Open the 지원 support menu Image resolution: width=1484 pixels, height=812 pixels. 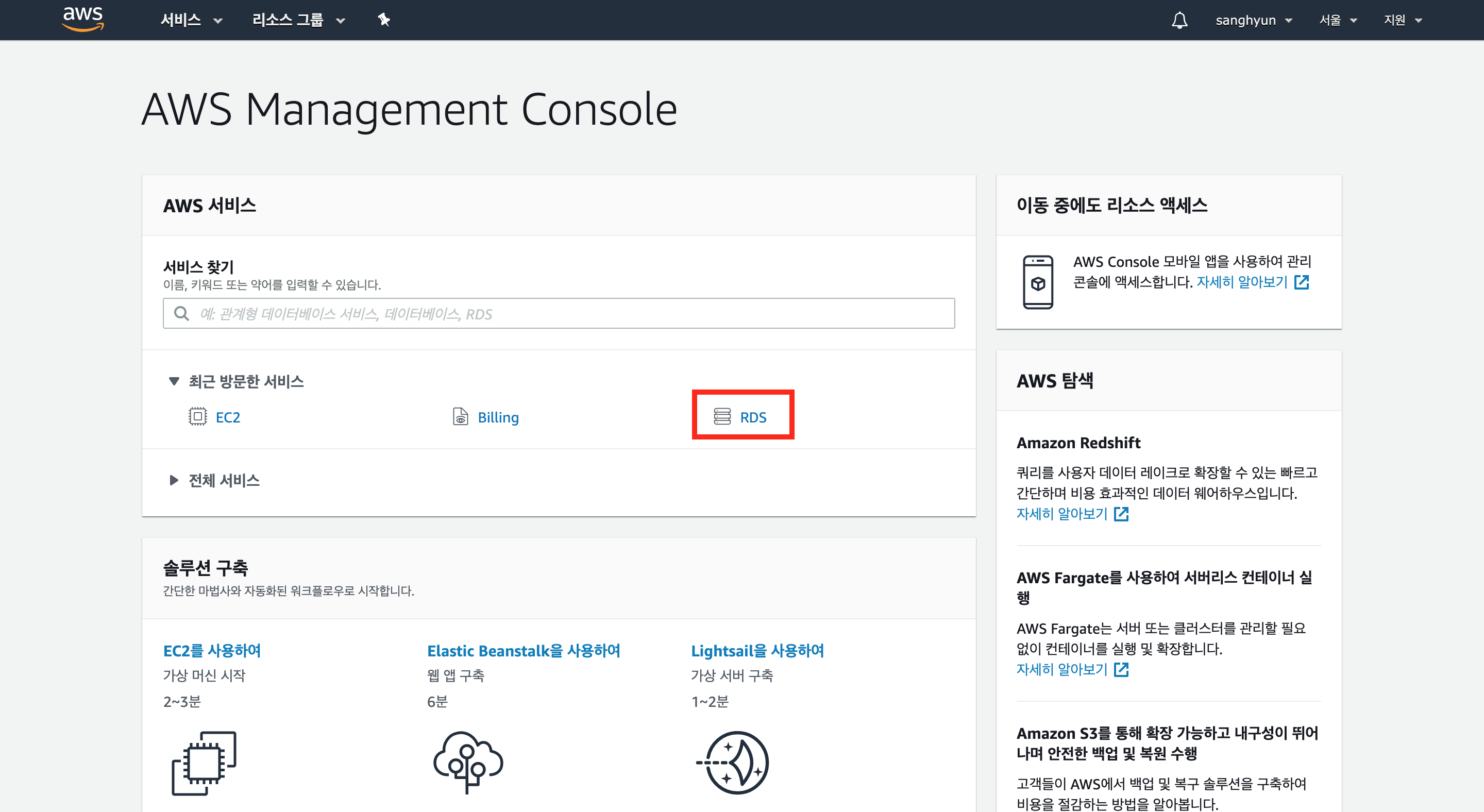(x=1402, y=20)
